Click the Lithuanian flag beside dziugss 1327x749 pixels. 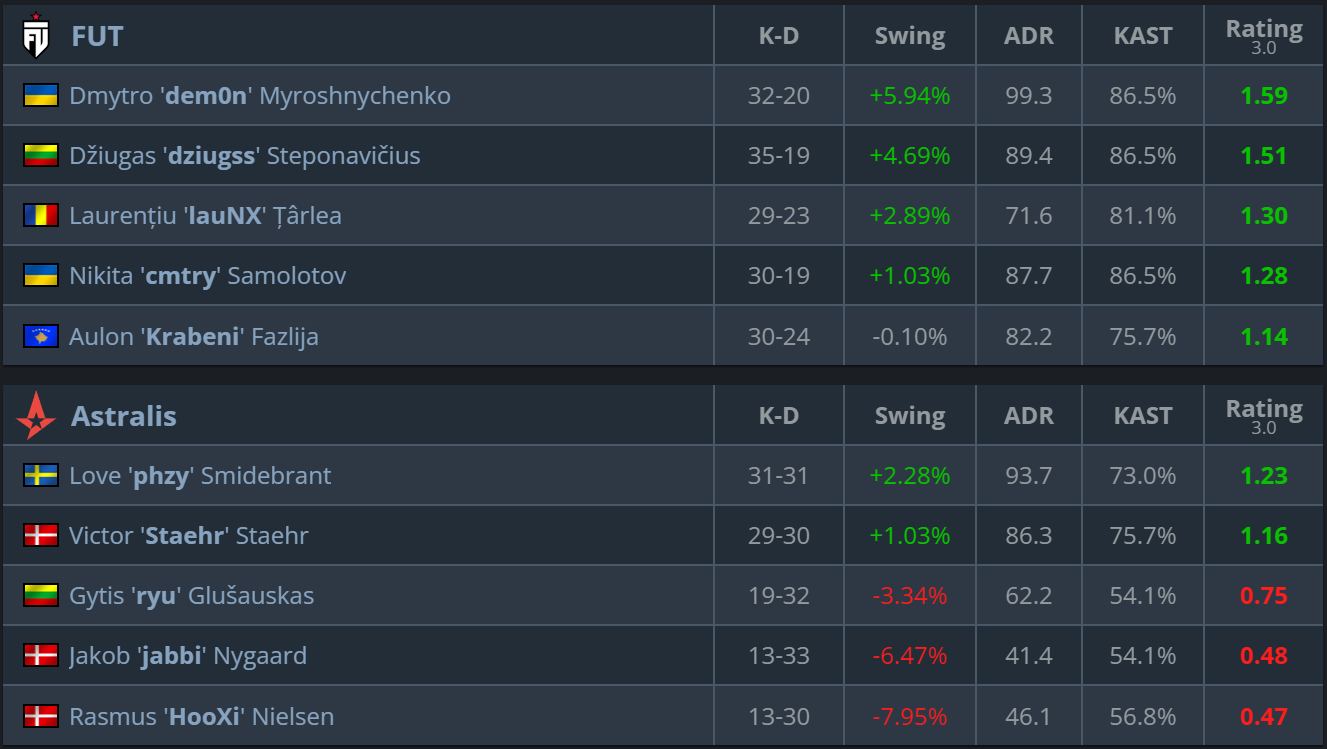pyautogui.click(x=41, y=155)
